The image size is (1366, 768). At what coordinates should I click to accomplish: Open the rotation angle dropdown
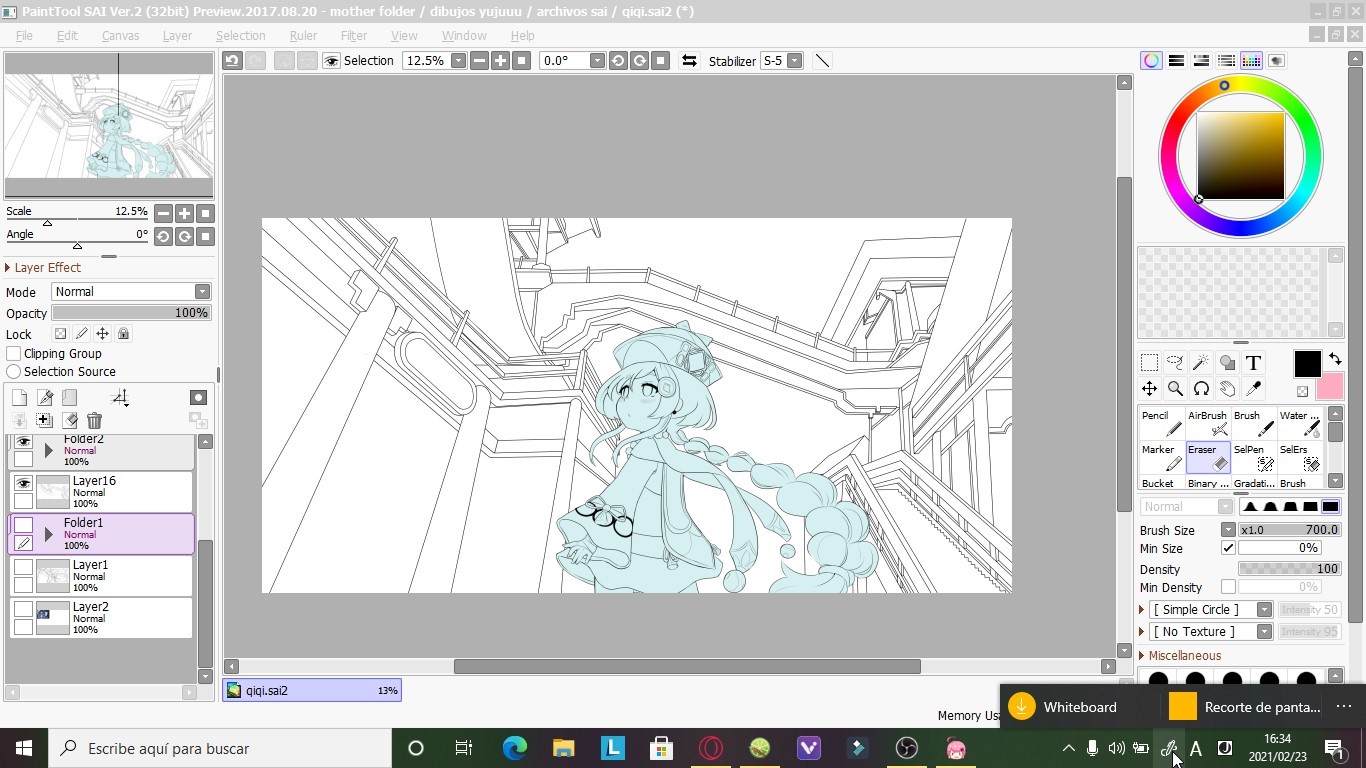597,61
